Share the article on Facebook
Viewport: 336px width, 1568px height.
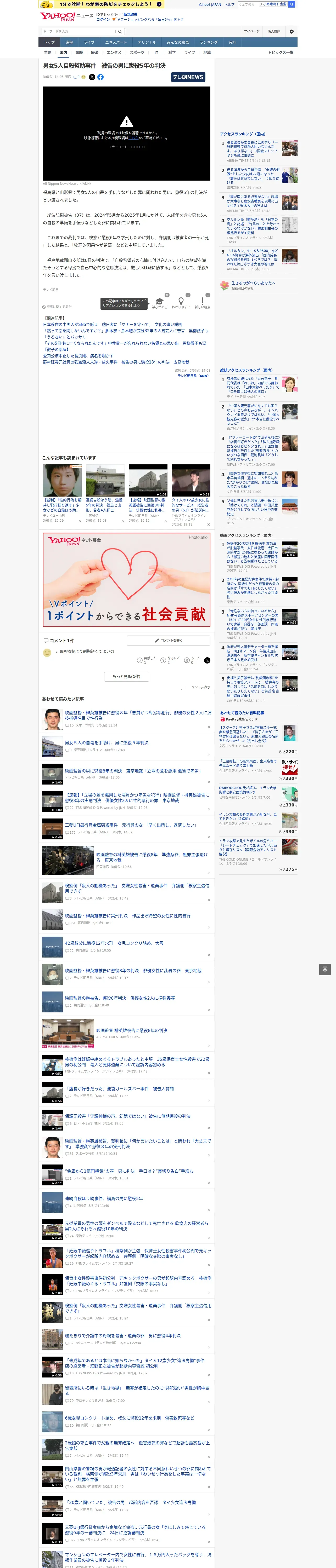[x=101, y=77]
